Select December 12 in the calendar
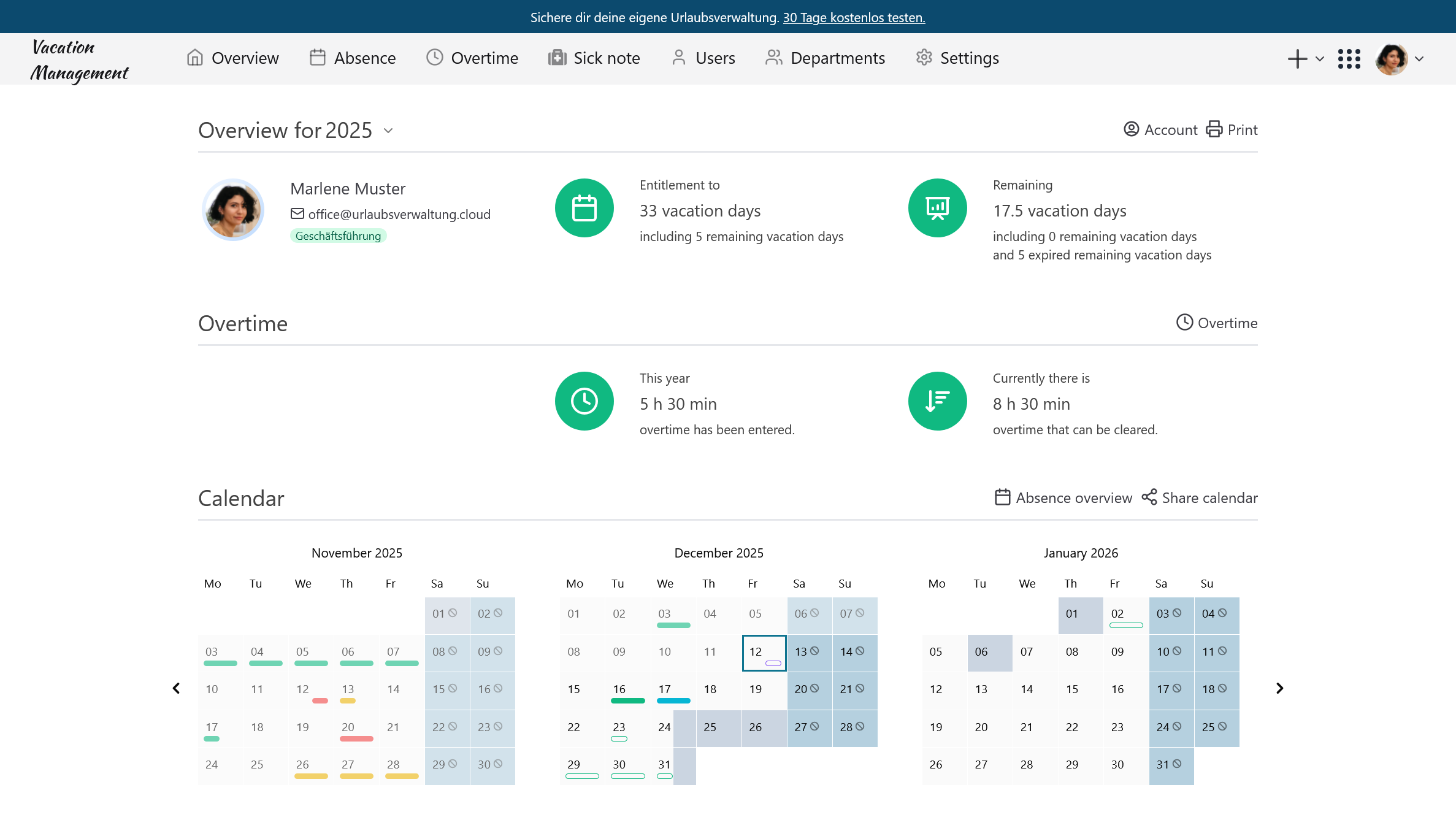 point(764,653)
